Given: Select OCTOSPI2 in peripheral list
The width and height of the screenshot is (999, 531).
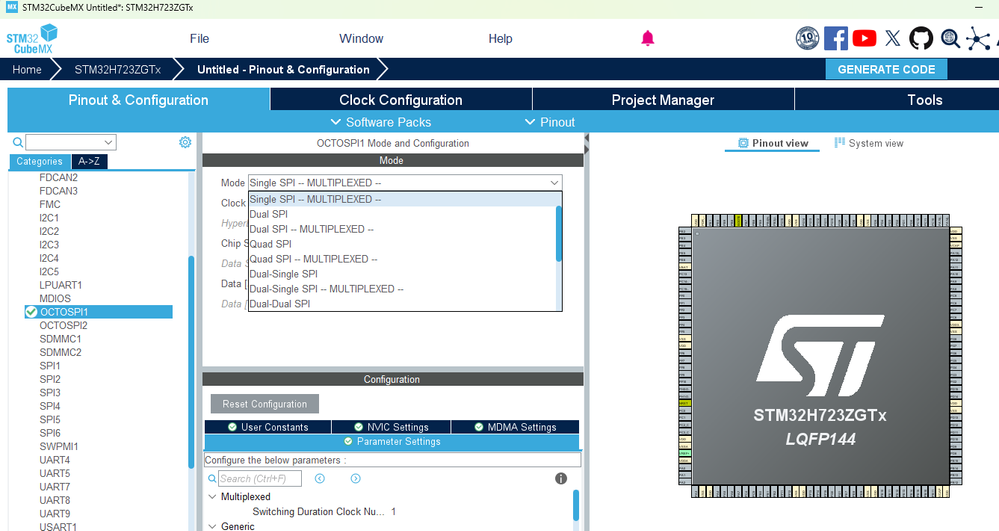Looking at the screenshot, I should coord(63,325).
